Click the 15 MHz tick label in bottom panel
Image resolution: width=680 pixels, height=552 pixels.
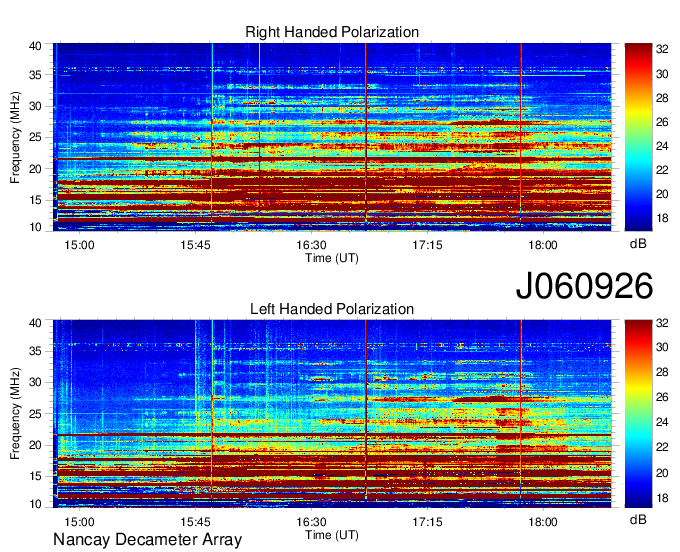(36, 477)
